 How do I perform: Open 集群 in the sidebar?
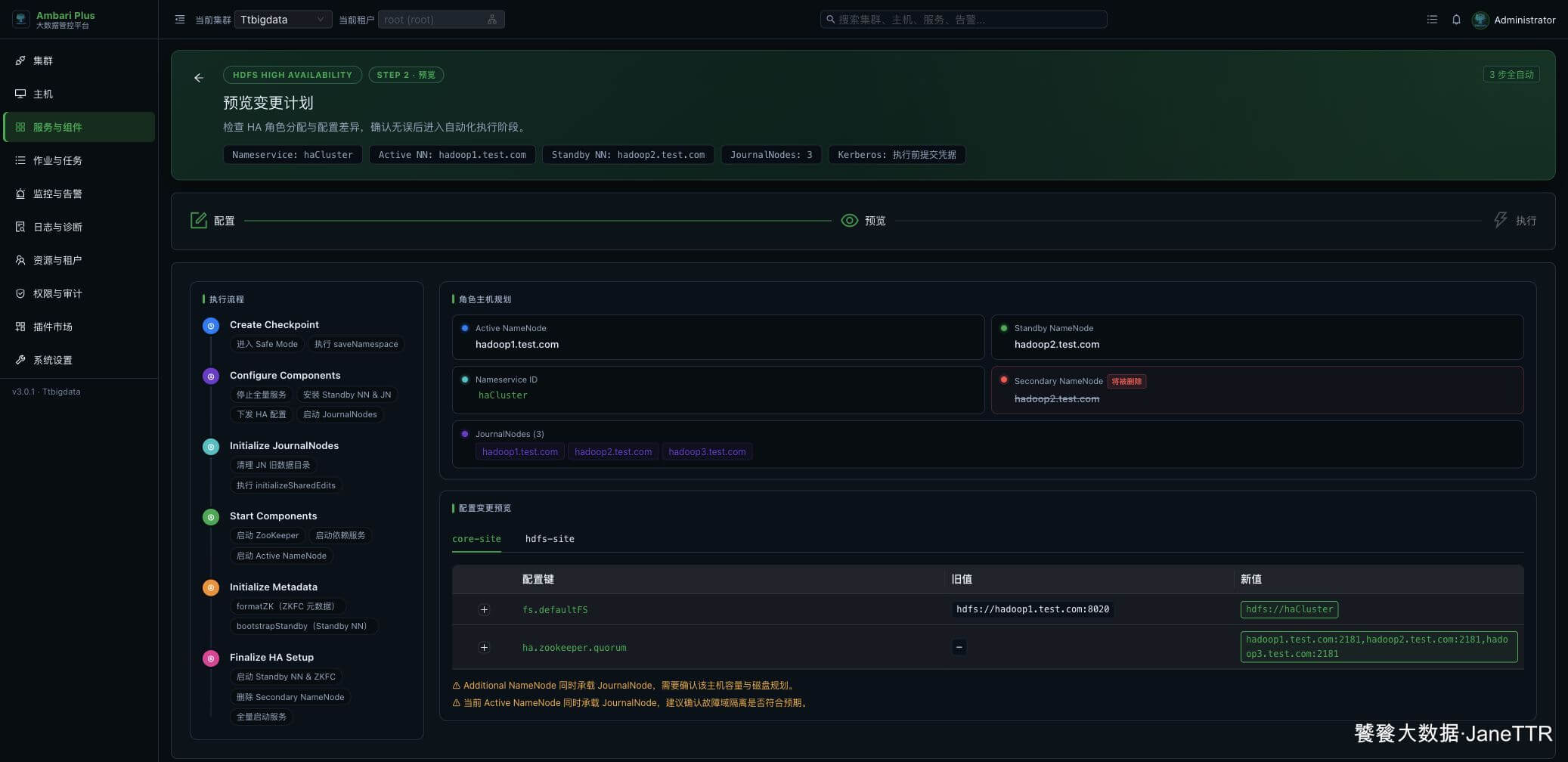[x=79, y=60]
